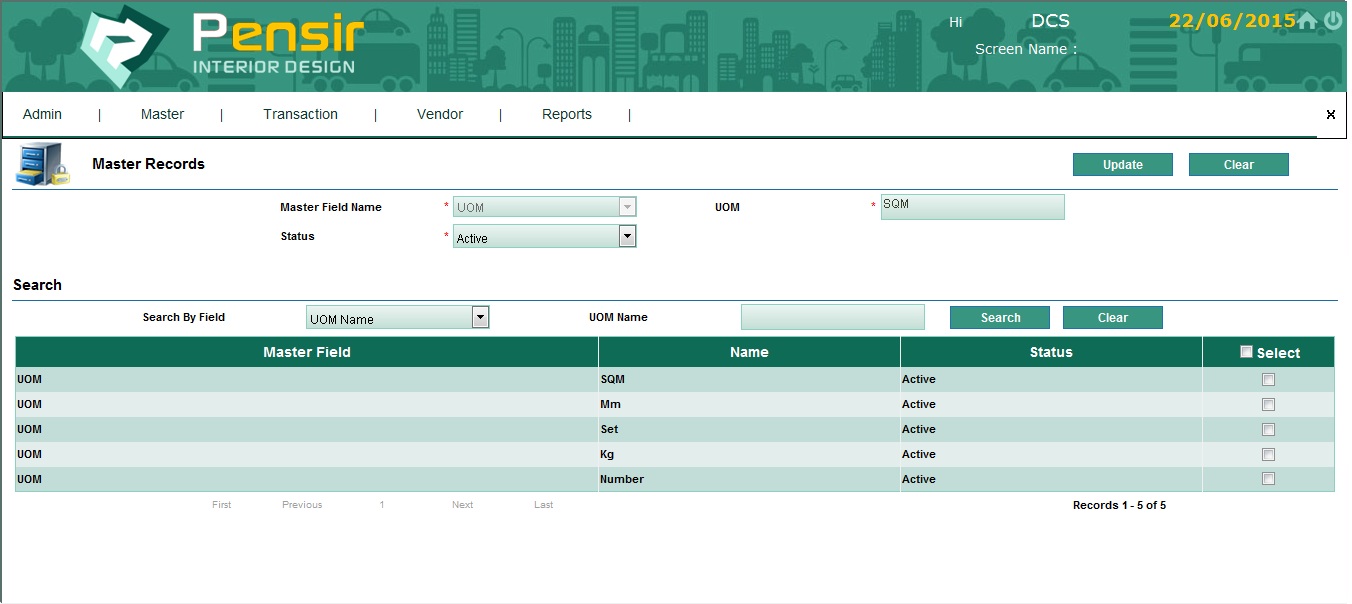Viewport: 1352px width, 604px height.
Task: Open the Transaction menu
Action: [x=300, y=115]
